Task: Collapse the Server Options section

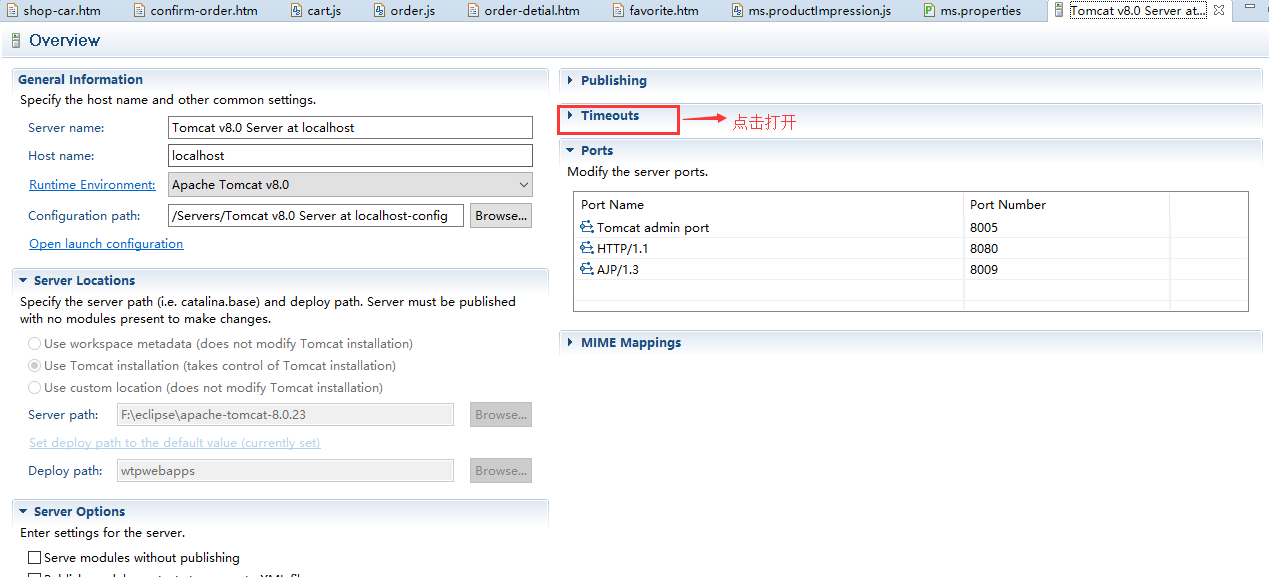Action: (x=23, y=512)
